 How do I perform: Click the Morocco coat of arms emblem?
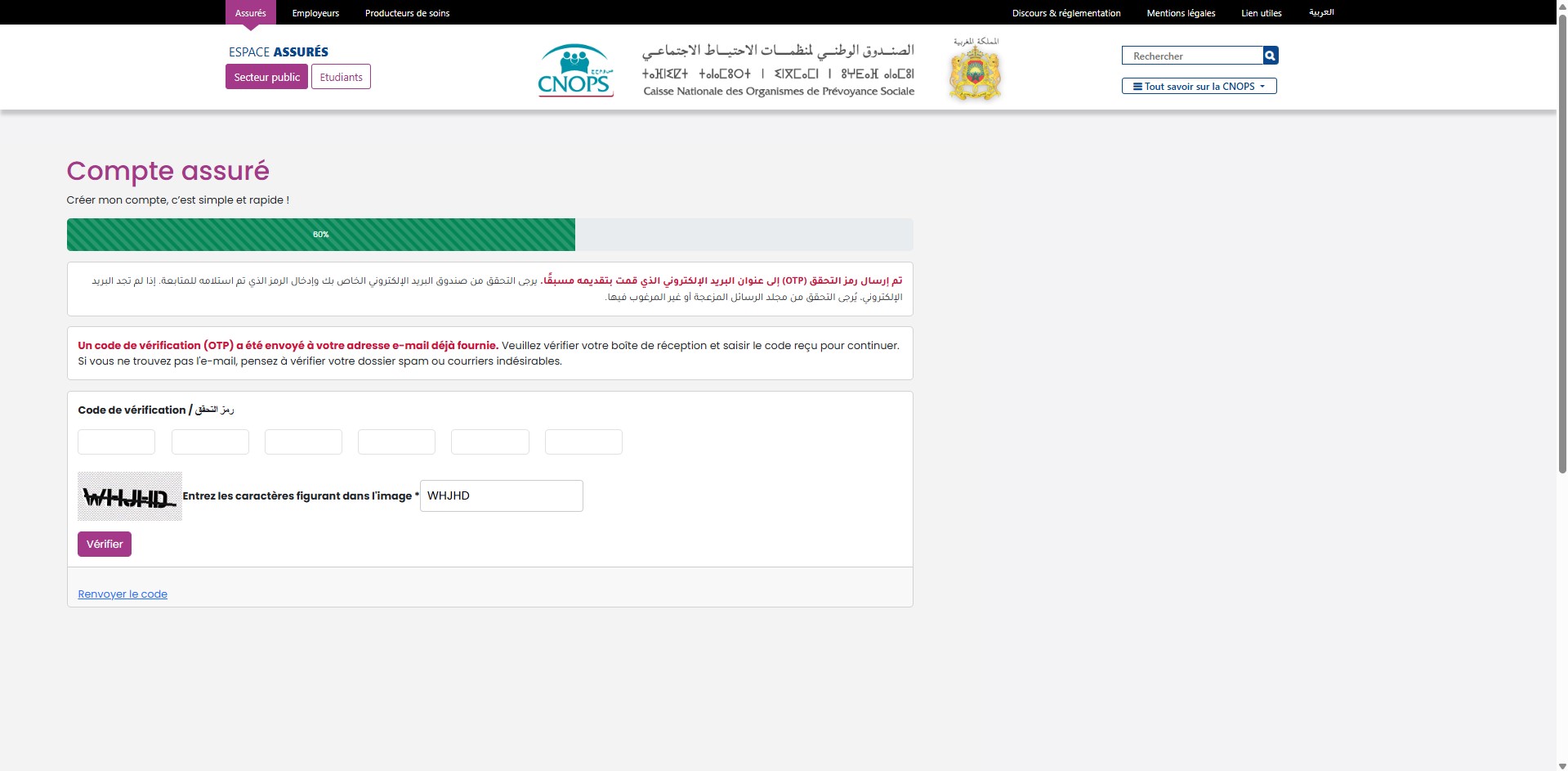click(975, 71)
